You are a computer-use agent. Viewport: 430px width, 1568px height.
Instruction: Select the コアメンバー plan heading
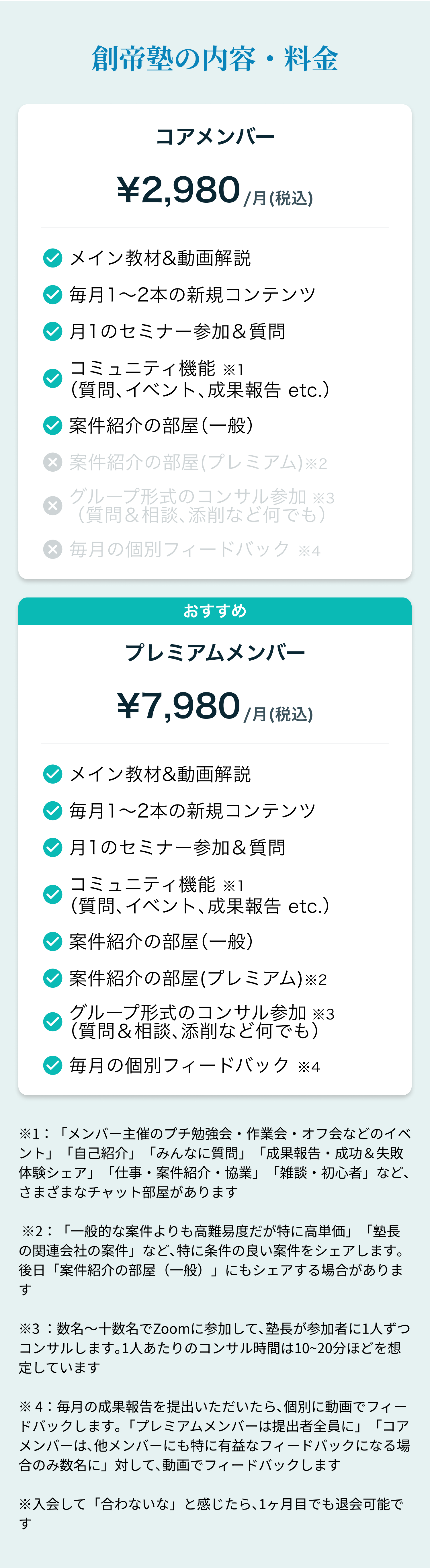tap(215, 136)
